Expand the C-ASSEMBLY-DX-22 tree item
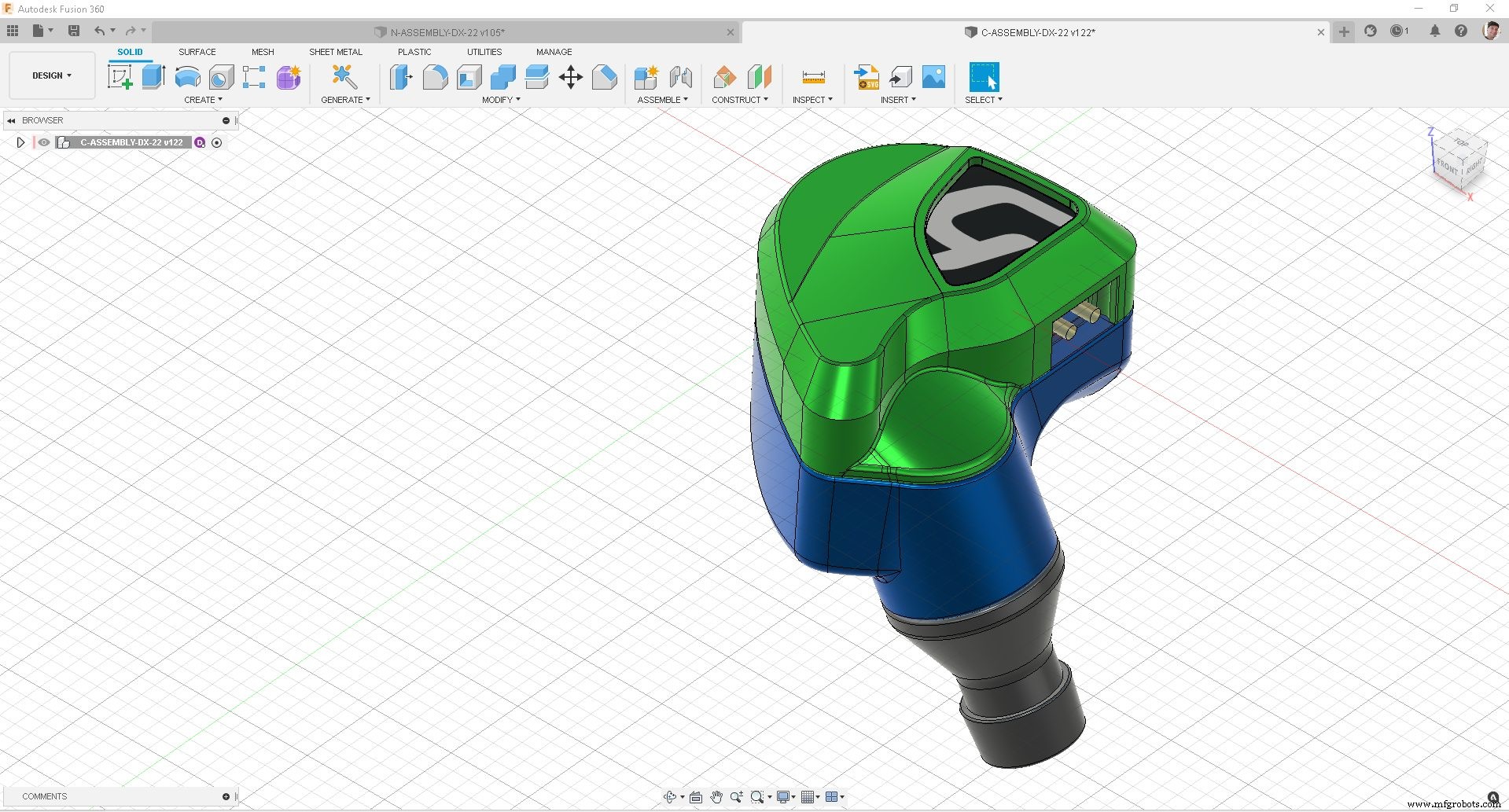1509x812 pixels. (x=20, y=142)
